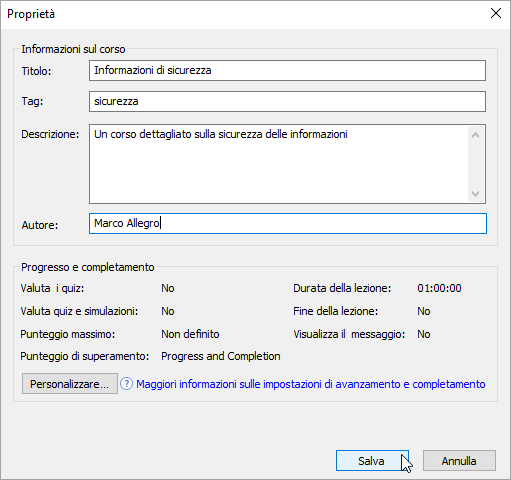Click the 'Autore:' label
This screenshot has width=511, height=480.
pos(40,225)
